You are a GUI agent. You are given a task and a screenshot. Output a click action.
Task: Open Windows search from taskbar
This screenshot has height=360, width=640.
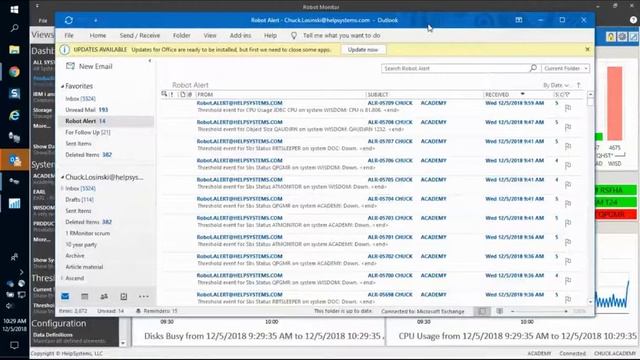coord(14,28)
